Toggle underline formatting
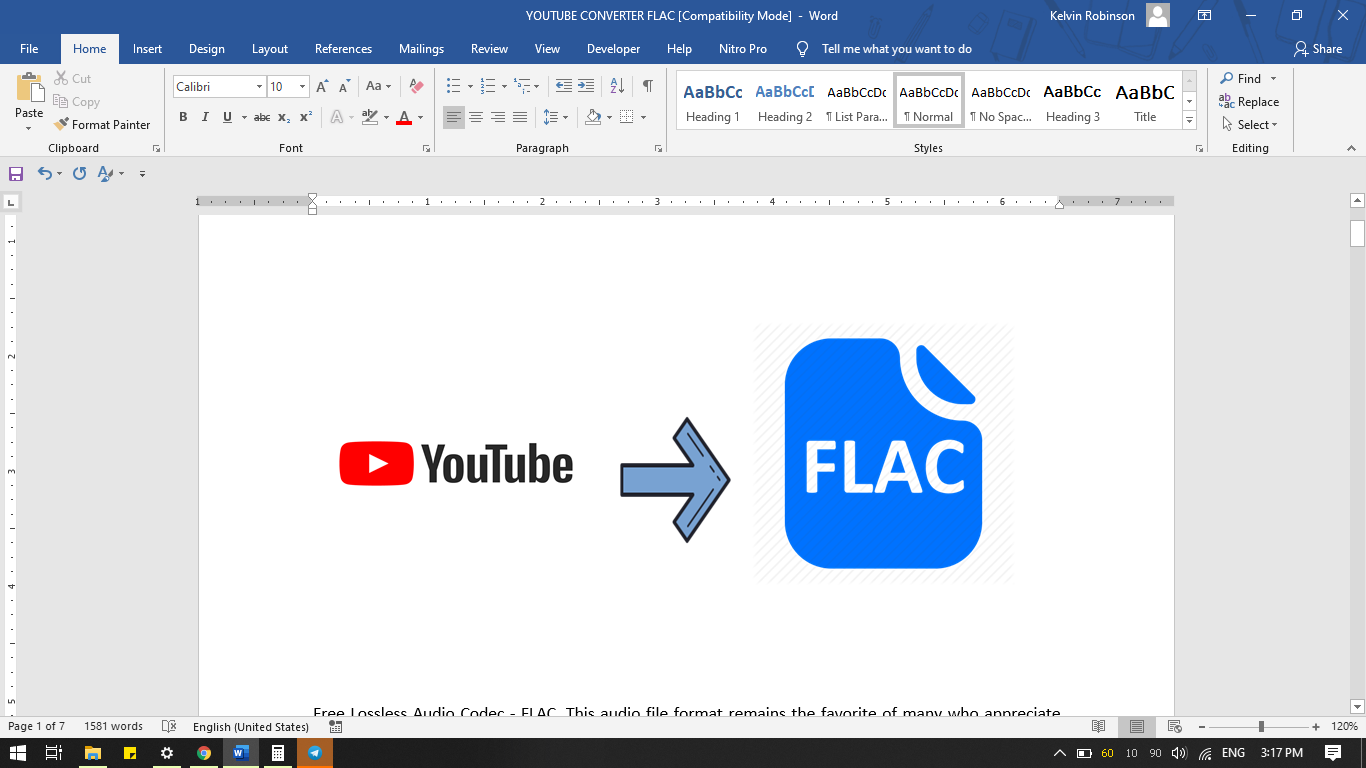The height and width of the screenshot is (768, 1366). pos(227,117)
